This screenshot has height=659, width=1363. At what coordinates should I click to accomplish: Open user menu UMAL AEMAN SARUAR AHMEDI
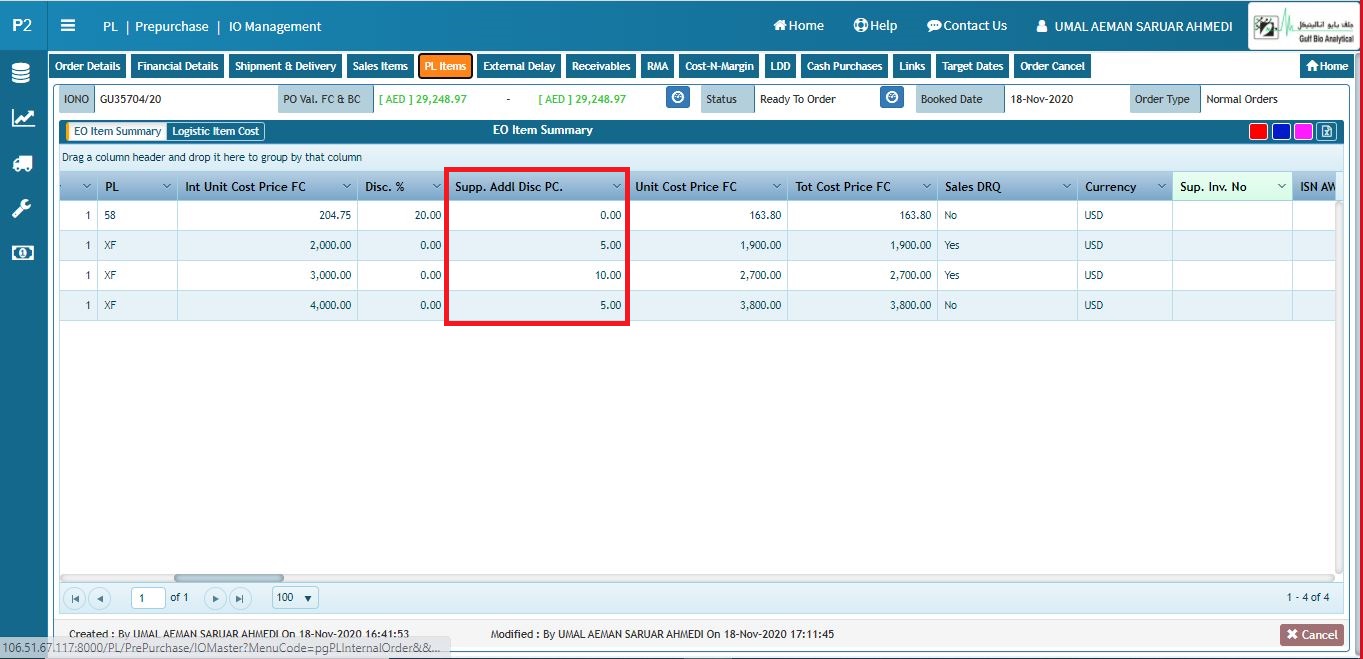[x=1134, y=27]
